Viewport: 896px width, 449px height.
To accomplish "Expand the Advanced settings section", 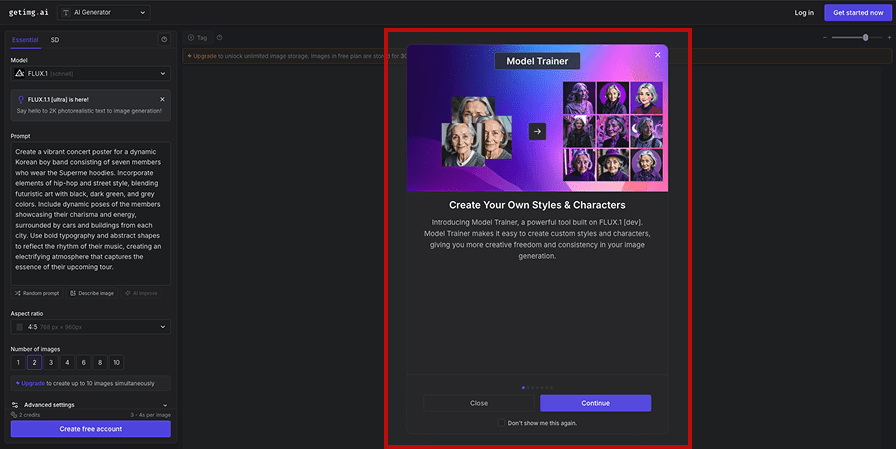I will [x=90, y=405].
